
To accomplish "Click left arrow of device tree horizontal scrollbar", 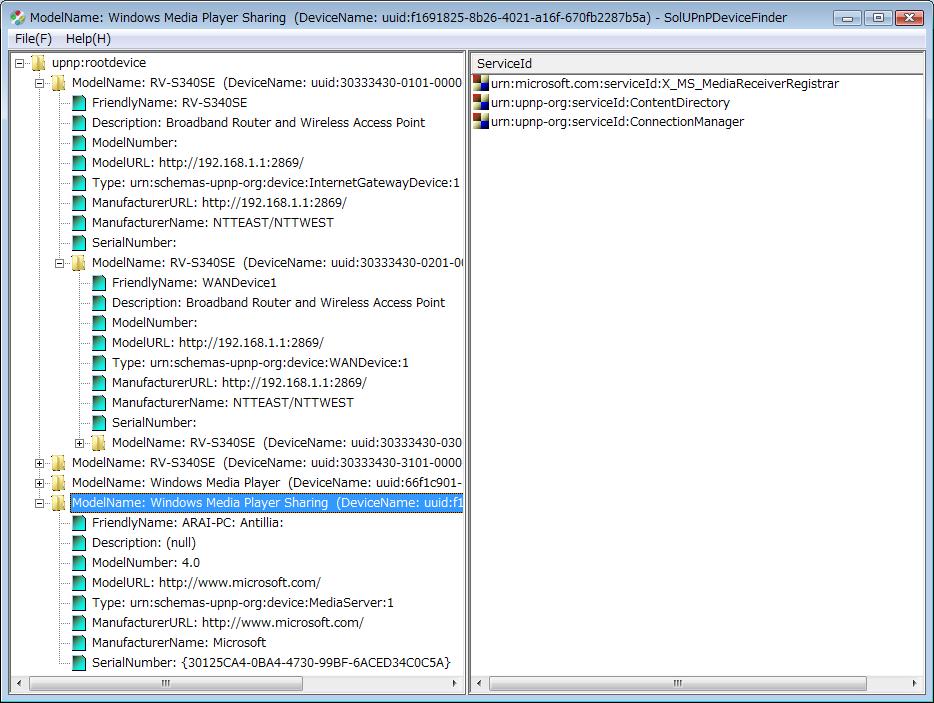I will [19, 683].
